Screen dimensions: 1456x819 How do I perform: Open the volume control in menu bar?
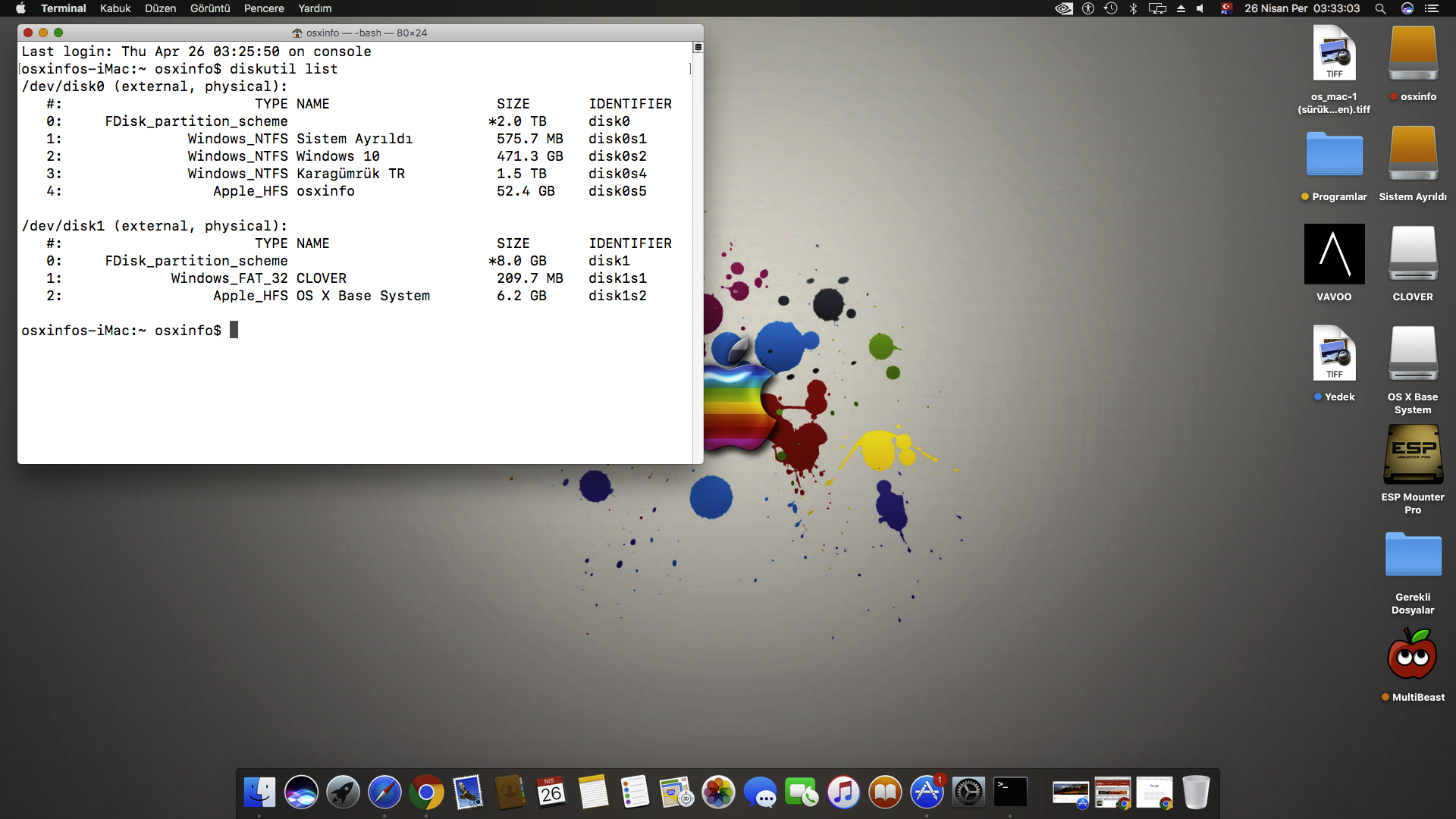point(1200,8)
